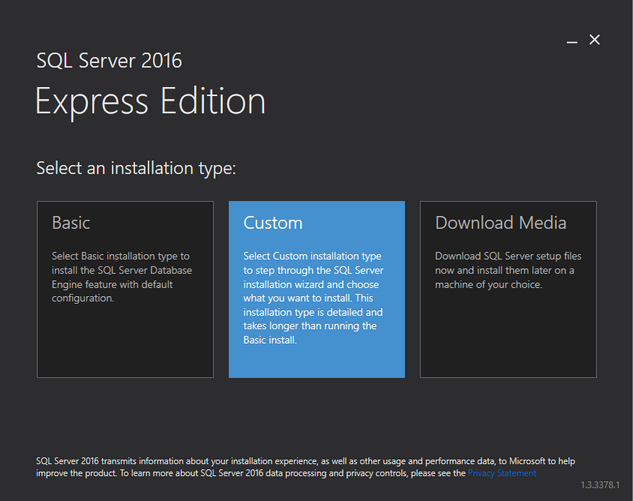Select the Basic installation type tile
Viewport: 633px width, 501px height.
click(x=125, y=289)
